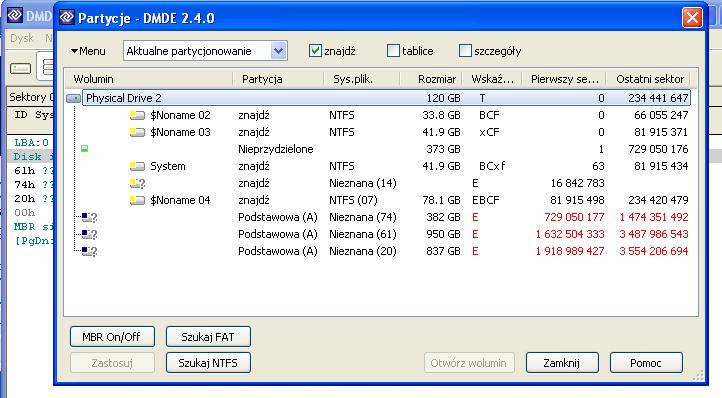Select the Physical Drive 2 row
722x398 pixels.
(x=386, y=98)
